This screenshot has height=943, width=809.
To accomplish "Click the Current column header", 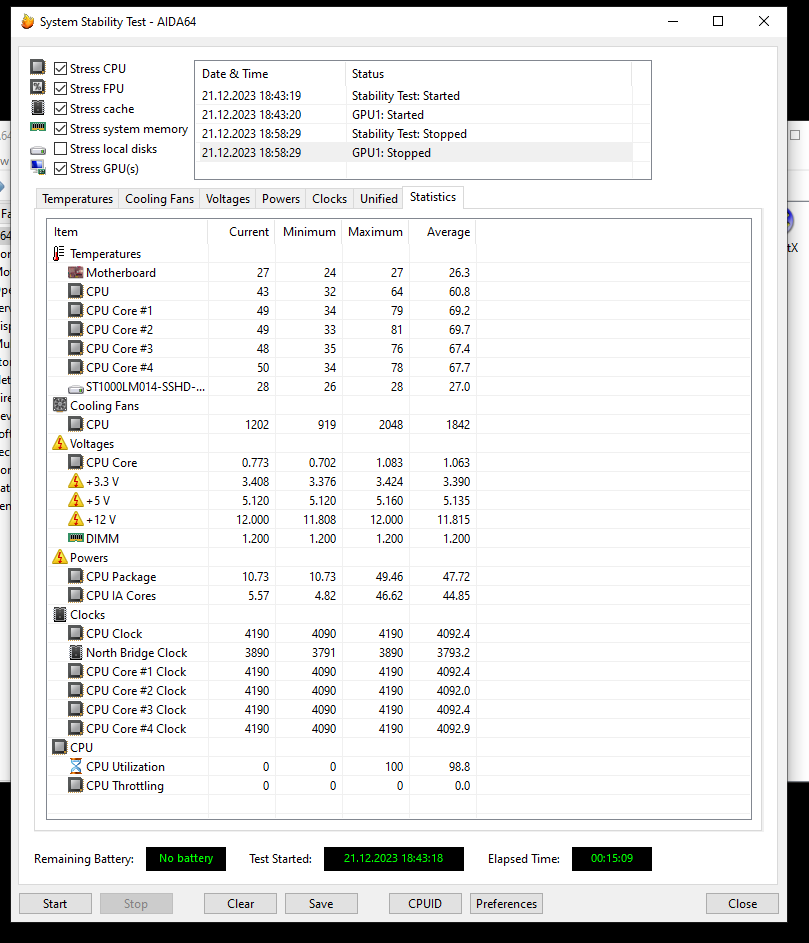I will click(x=241, y=232).
